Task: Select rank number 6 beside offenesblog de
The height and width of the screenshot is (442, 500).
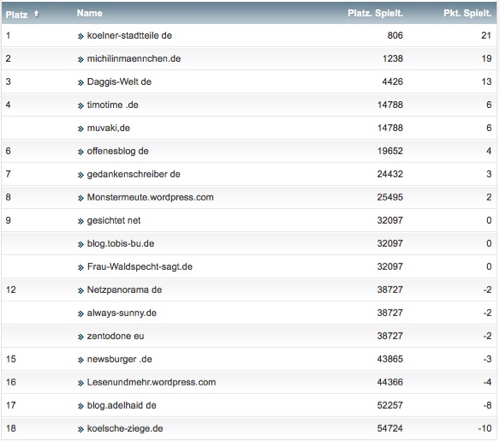Action: tap(8, 151)
